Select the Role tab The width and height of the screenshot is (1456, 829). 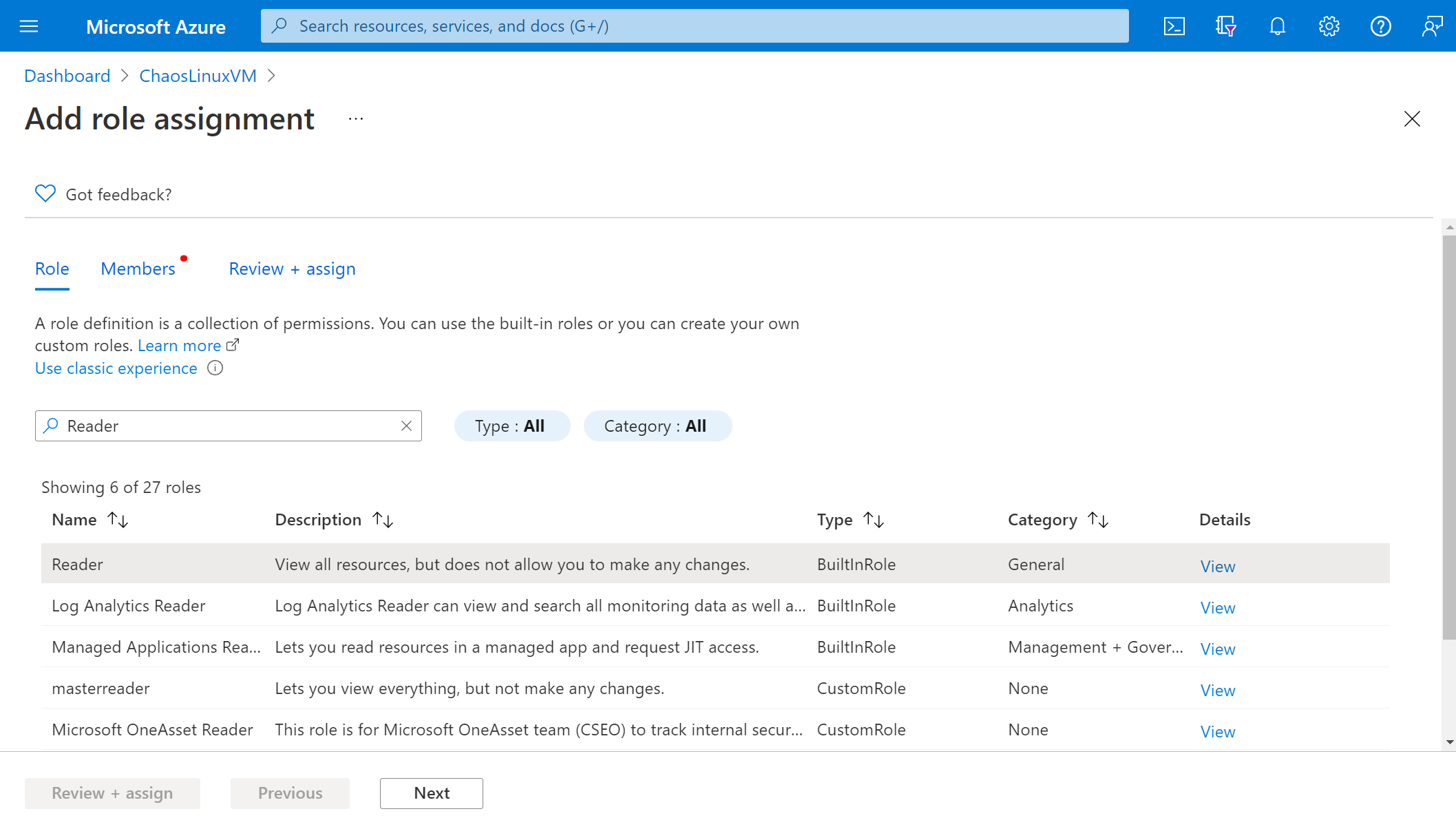click(52, 268)
